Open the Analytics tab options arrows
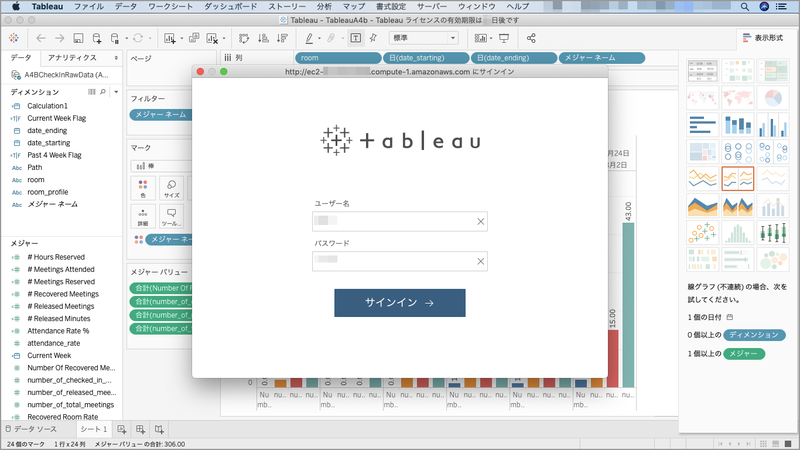This screenshot has height=450, width=800. (116, 58)
